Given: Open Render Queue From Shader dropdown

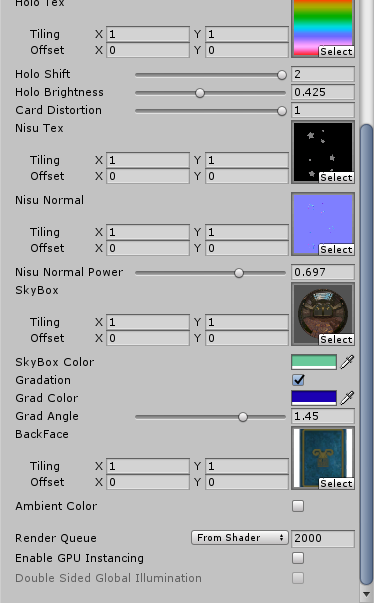Looking at the screenshot, I should point(239,538).
